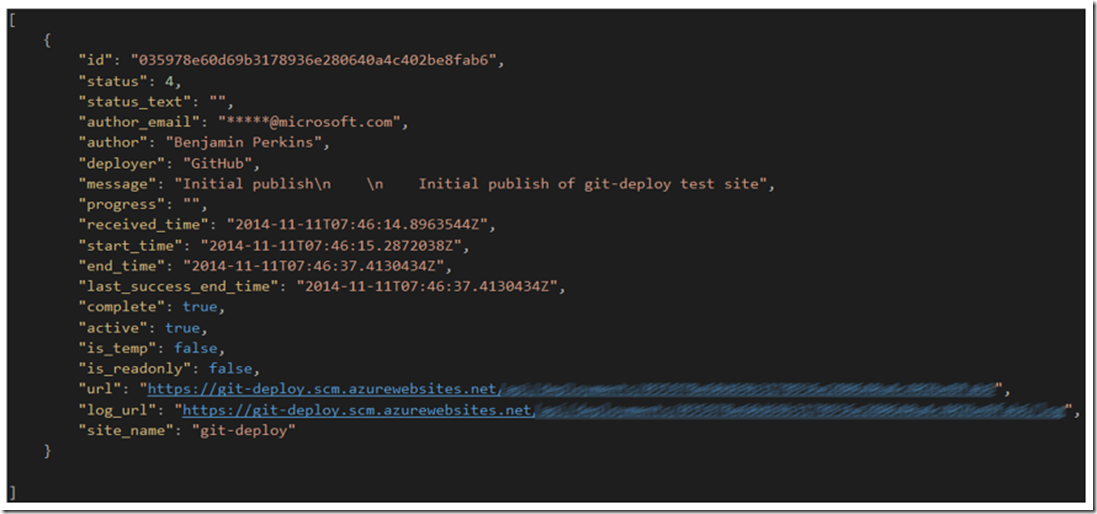
Task: Click the true value of complete
Action: (200, 307)
